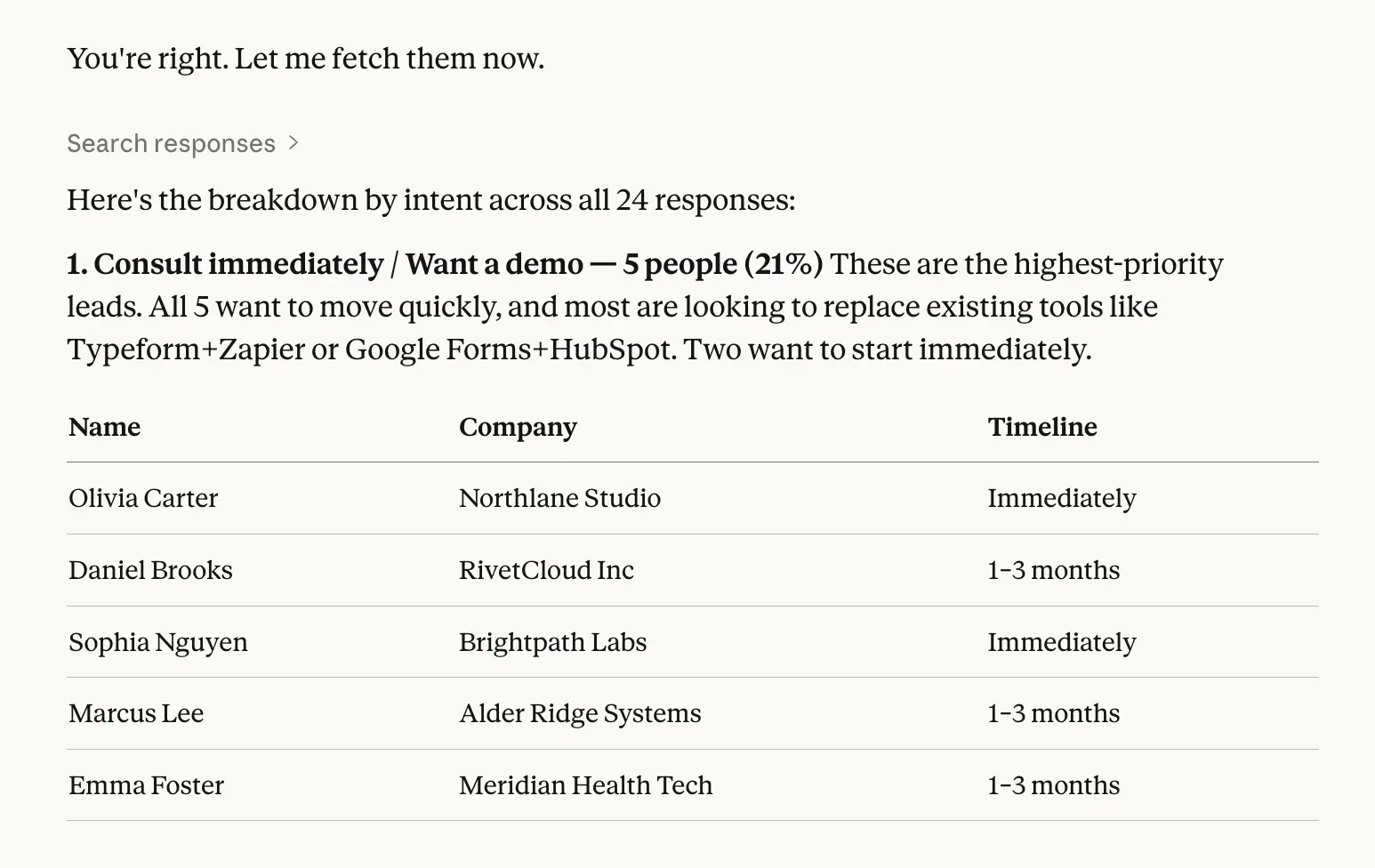Viewport: 1375px width, 868px height.
Task: Click Sophia Nguyen's Immediately timeline cell
Action: tap(1061, 642)
